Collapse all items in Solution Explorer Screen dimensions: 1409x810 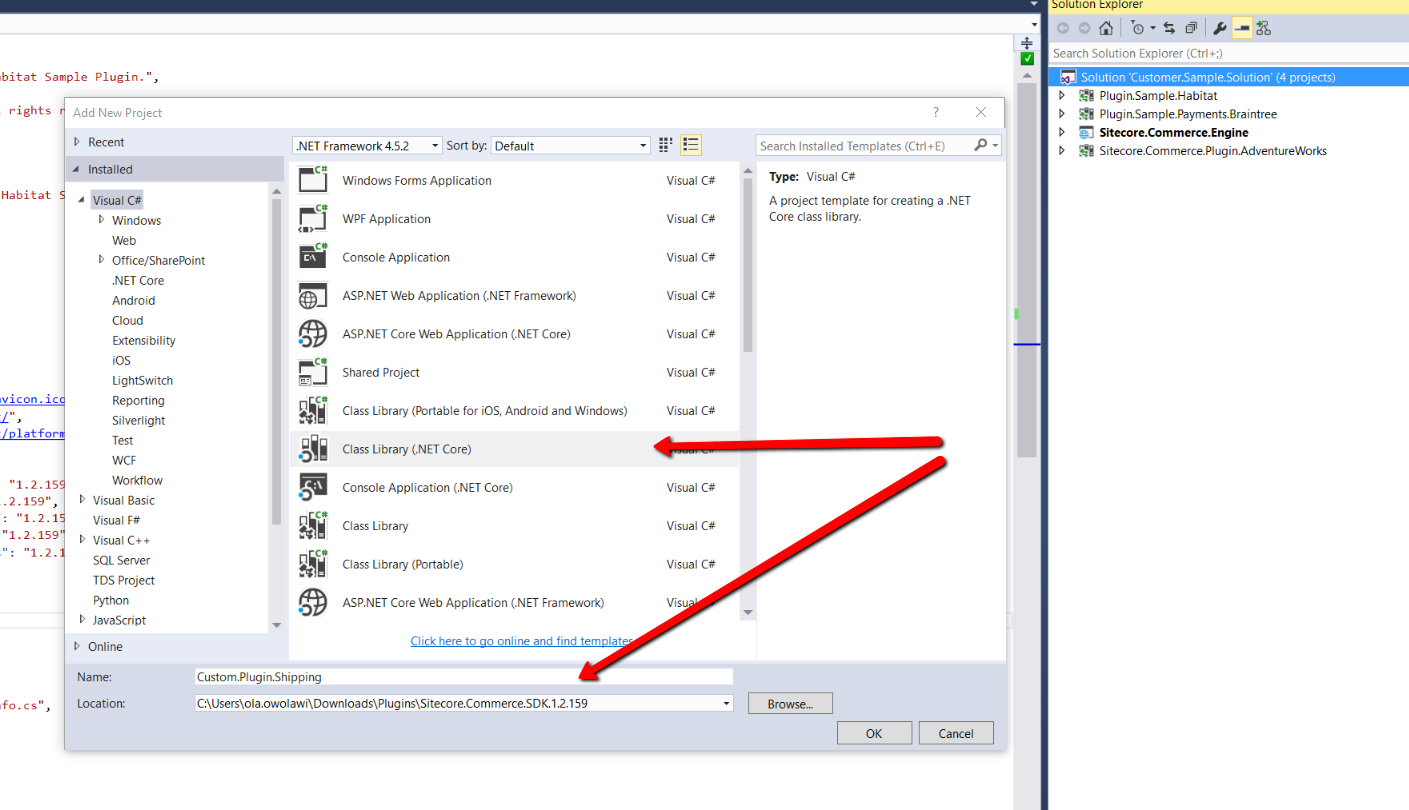1191,28
